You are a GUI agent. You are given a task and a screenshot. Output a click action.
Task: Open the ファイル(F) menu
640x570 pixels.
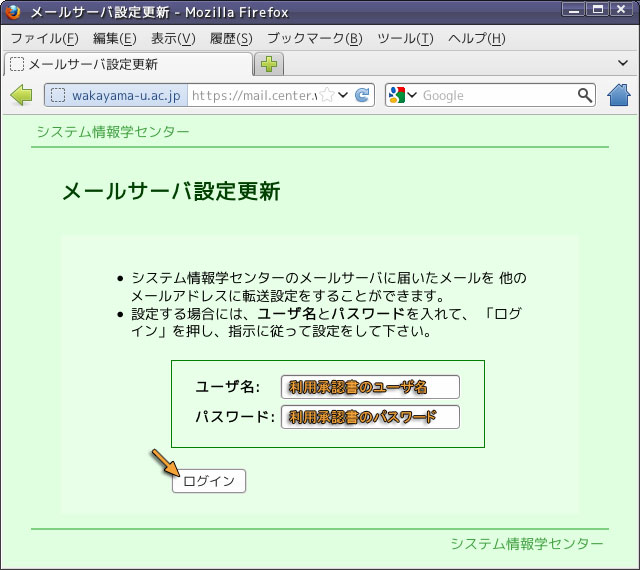pos(44,38)
